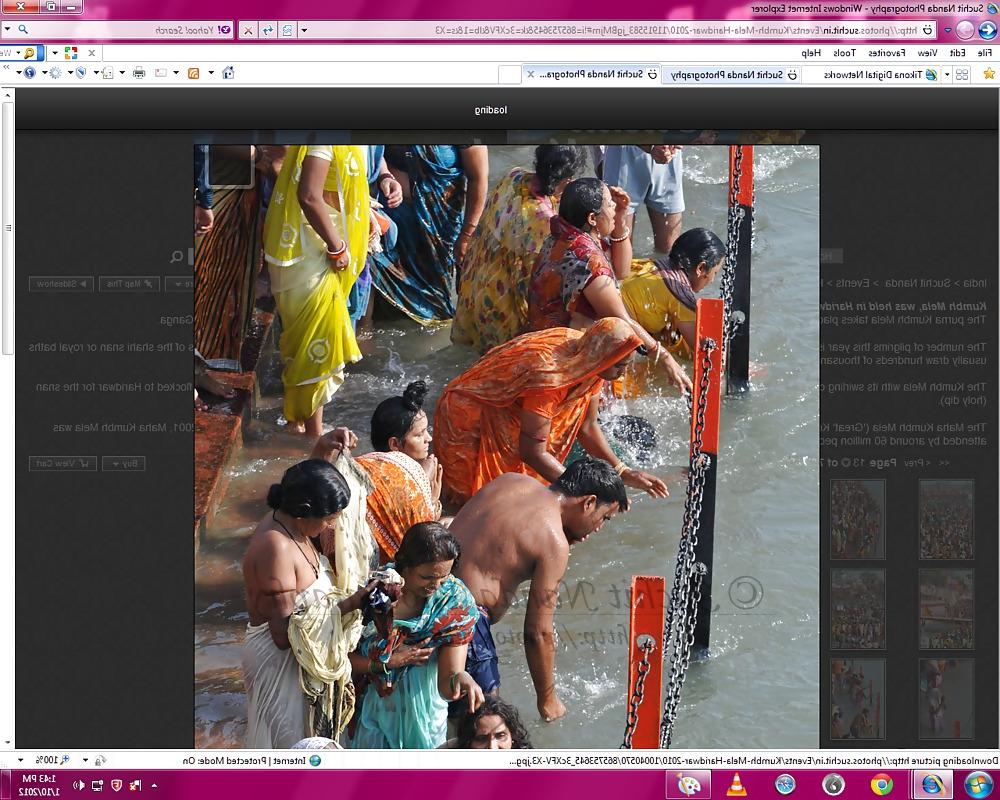The height and width of the screenshot is (800, 1000).
Task: Click the page vertical scrollbar thumb
Action: pos(7,228)
